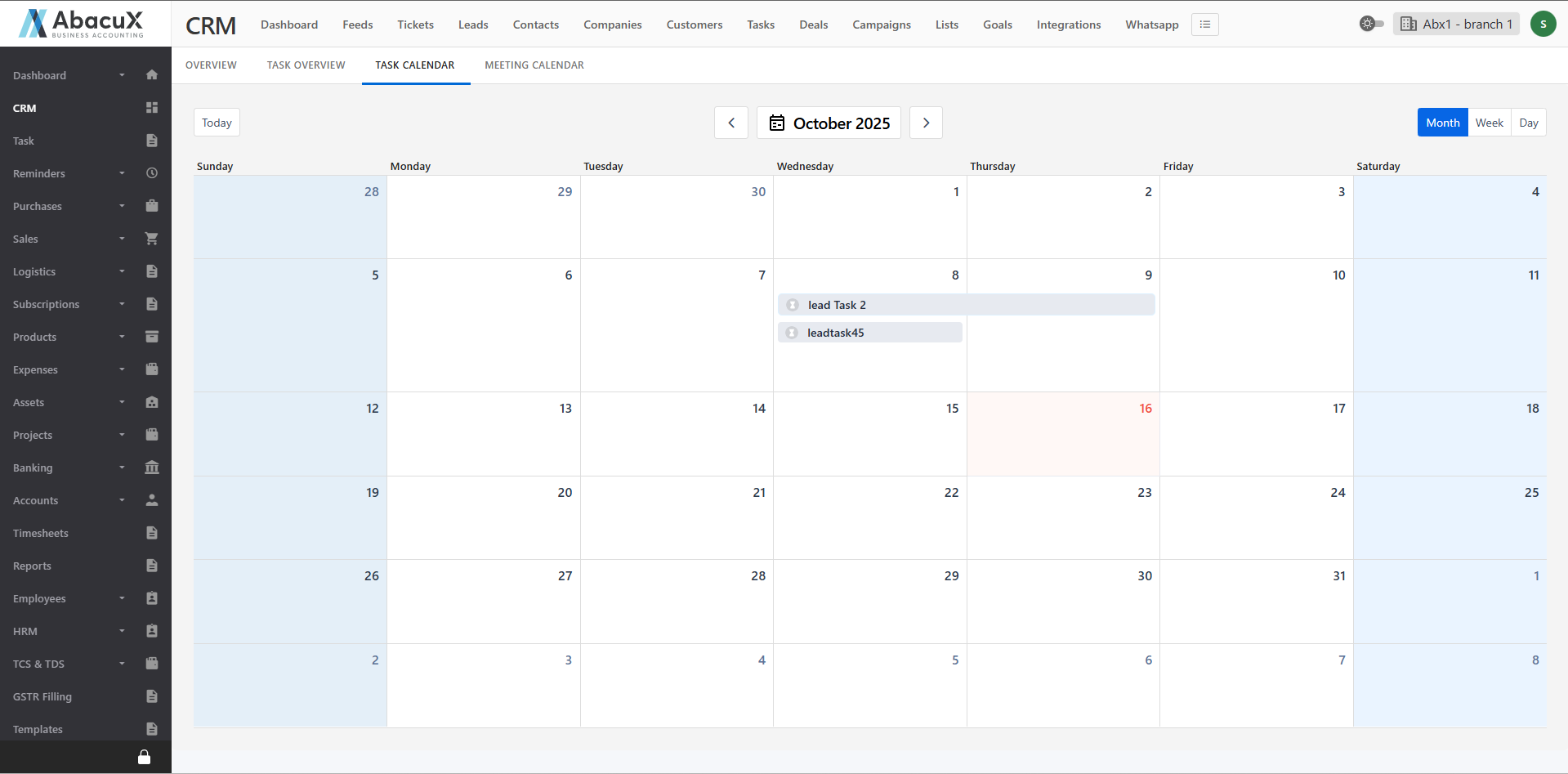Switch calendar to Day view
This screenshot has height=774, width=1568.
(1528, 123)
